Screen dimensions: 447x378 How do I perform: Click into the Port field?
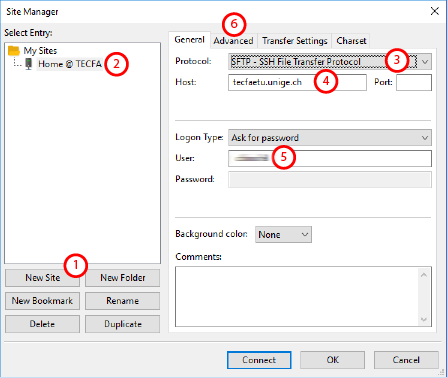point(414,82)
